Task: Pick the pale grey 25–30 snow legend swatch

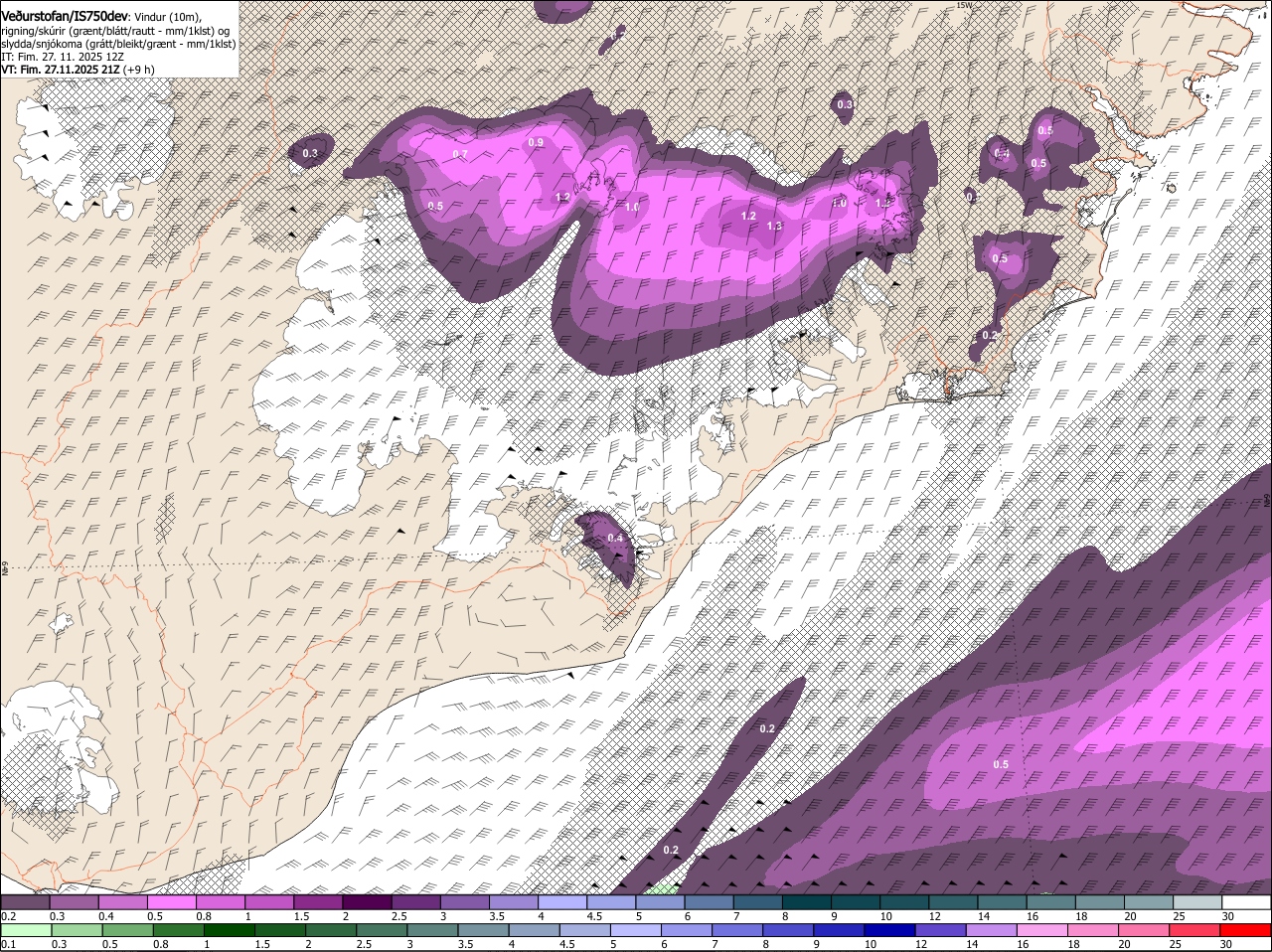Action: pyautogui.click(x=1197, y=902)
